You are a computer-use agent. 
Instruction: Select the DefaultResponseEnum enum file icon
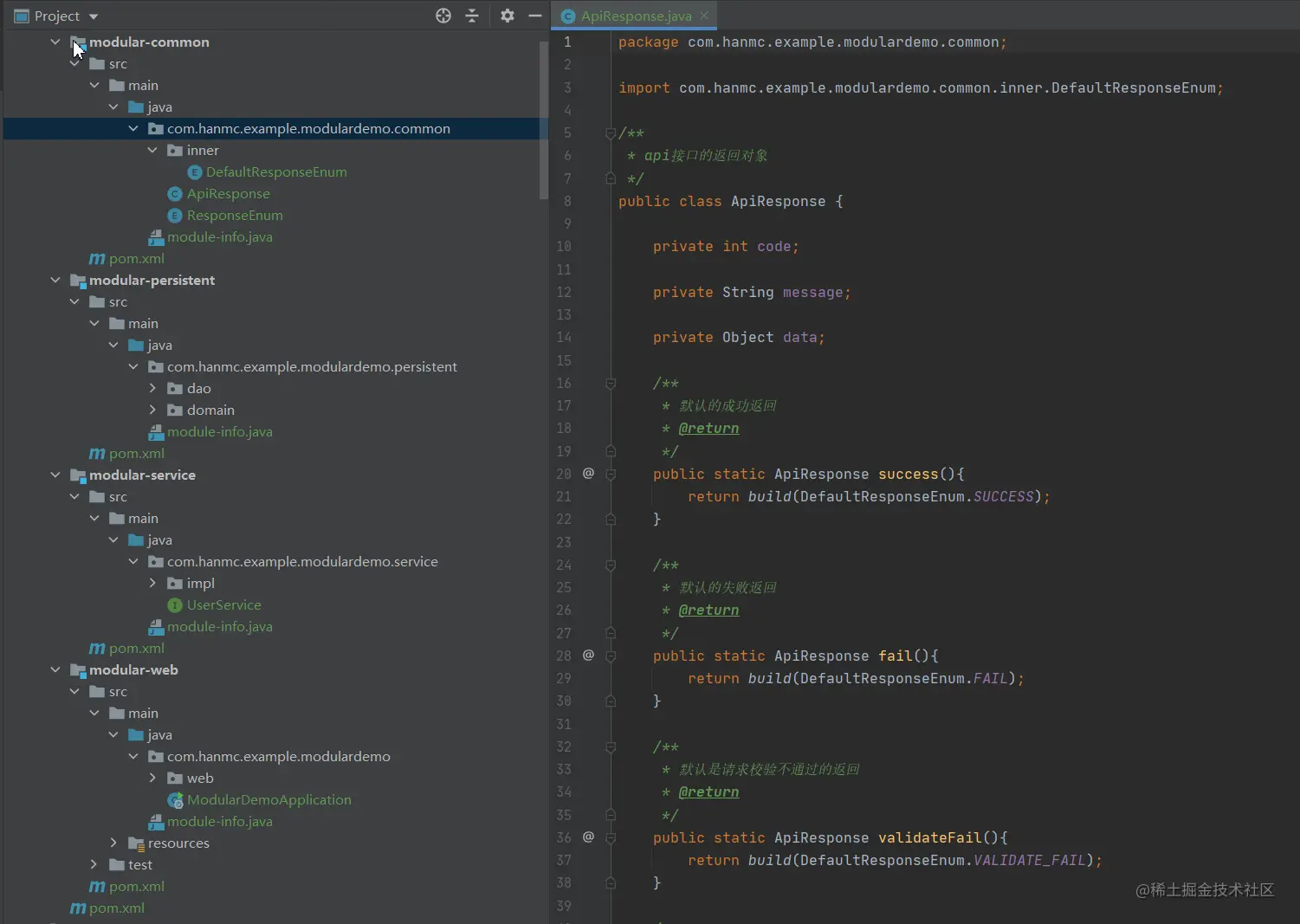[x=195, y=172]
